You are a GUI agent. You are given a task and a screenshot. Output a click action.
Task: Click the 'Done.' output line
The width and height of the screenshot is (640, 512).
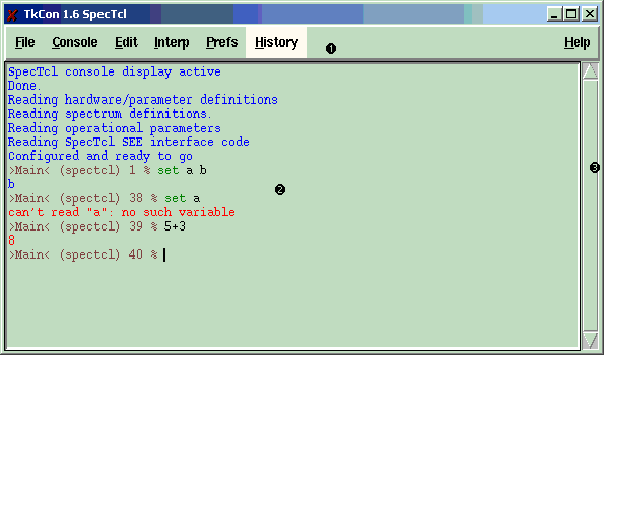24,86
